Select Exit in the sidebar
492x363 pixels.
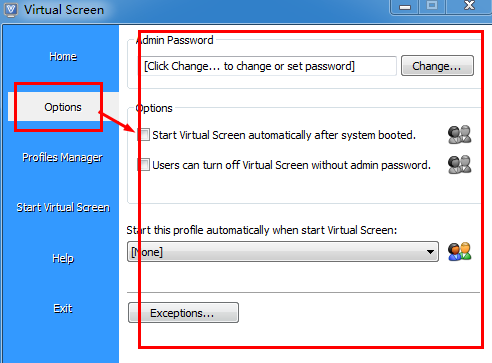pos(63,308)
